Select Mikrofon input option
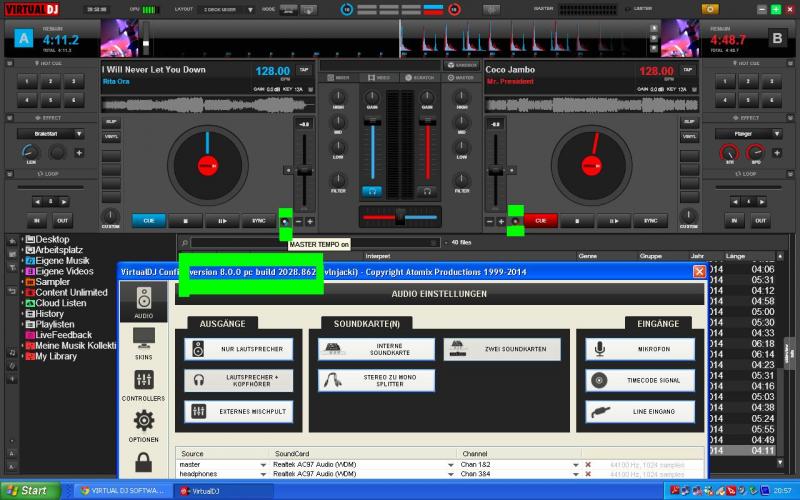The height and width of the screenshot is (500, 800). coord(639,349)
